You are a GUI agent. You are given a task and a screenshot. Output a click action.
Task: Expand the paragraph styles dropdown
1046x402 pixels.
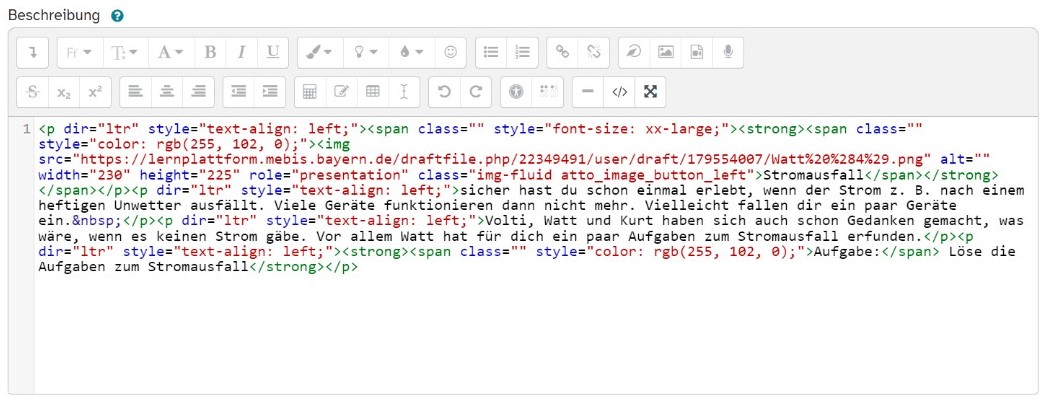click(x=170, y=52)
